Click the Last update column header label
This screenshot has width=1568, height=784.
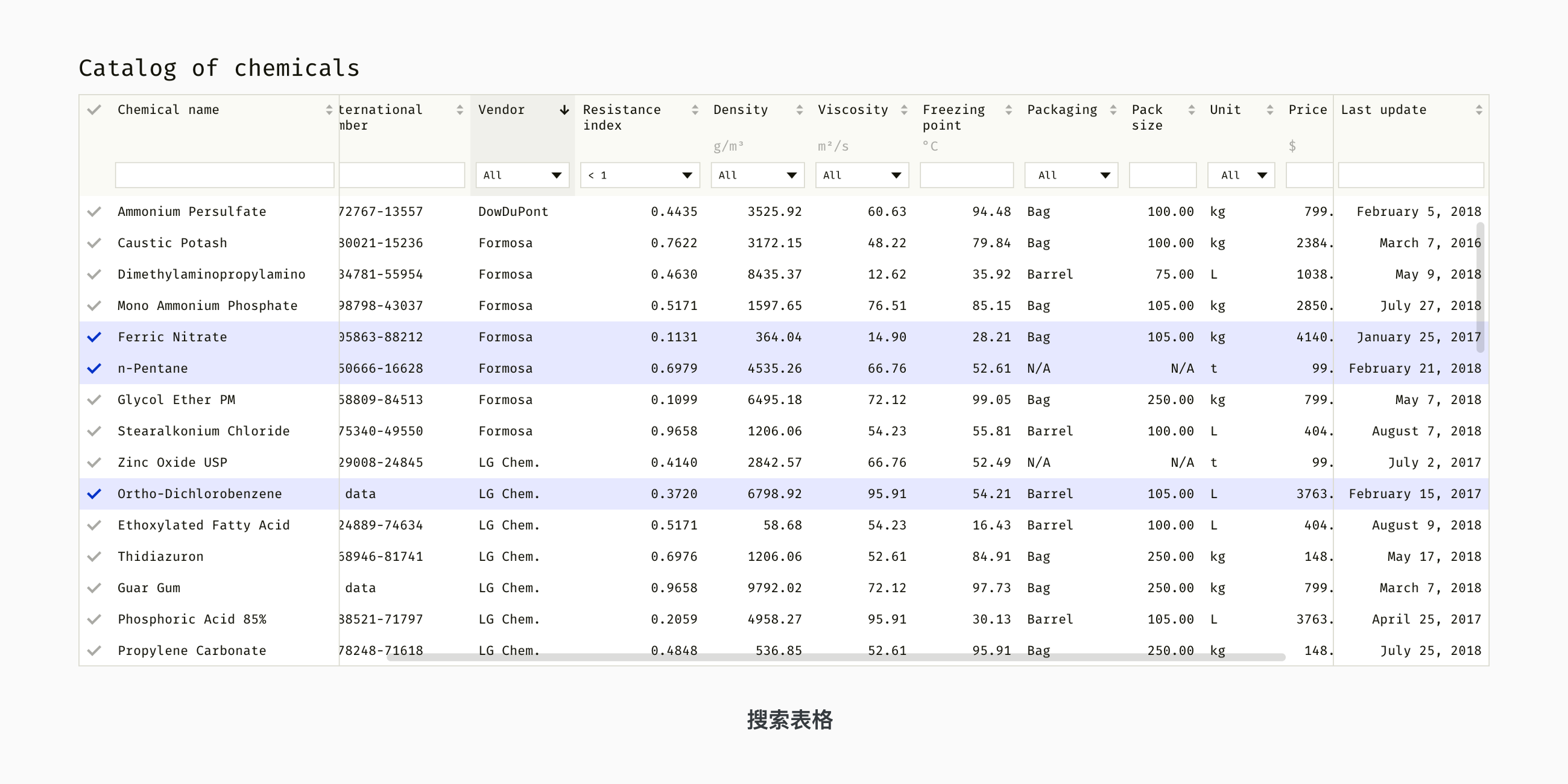coord(1383,110)
